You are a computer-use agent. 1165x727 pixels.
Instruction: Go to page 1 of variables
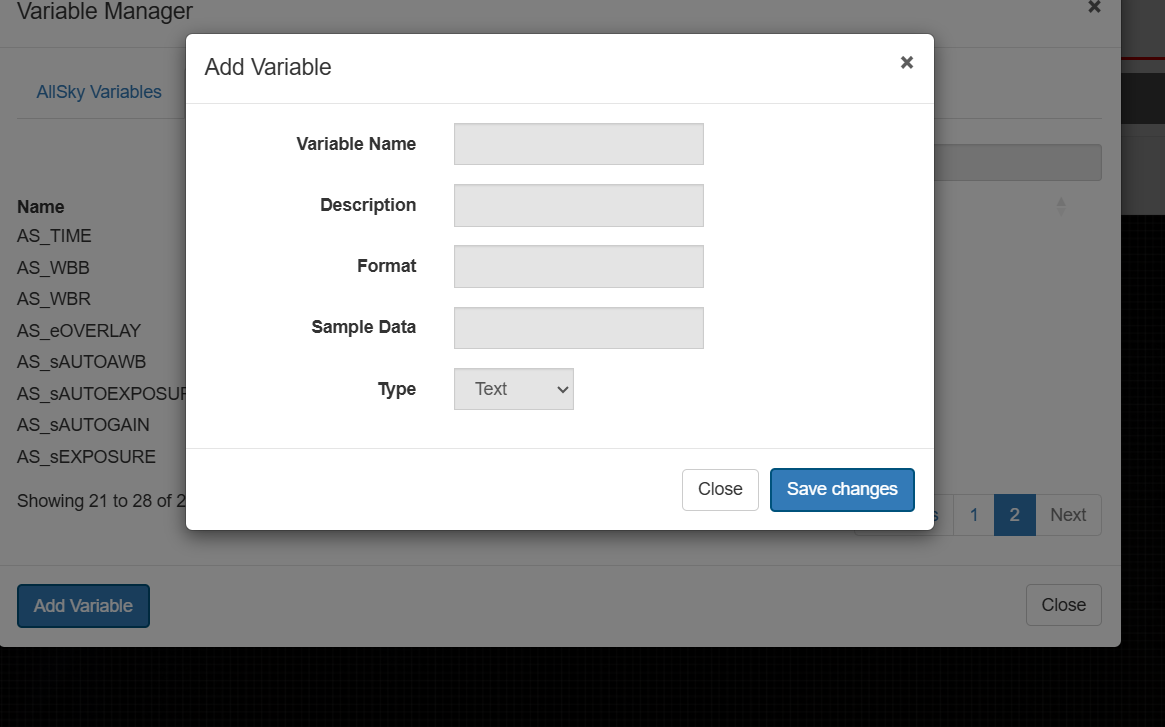tap(973, 515)
